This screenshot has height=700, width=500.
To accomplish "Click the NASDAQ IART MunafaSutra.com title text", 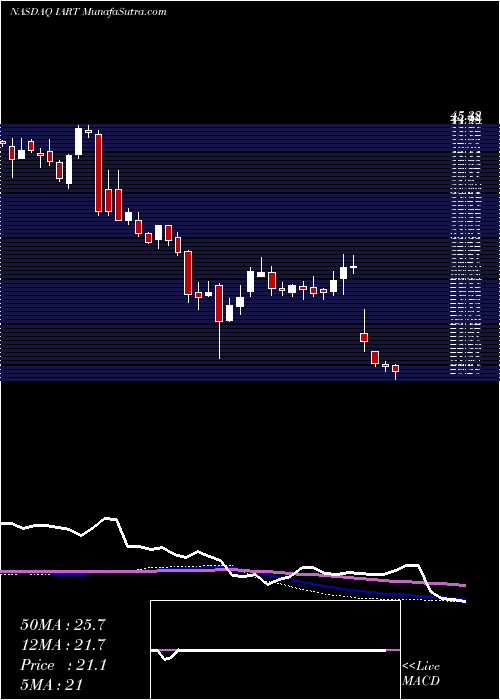I will 88,12.
